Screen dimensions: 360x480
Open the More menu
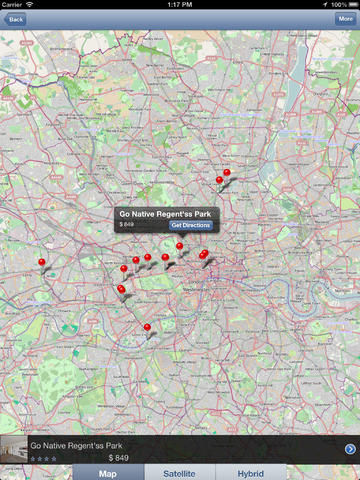pyautogui.click(x=345, y=19)
